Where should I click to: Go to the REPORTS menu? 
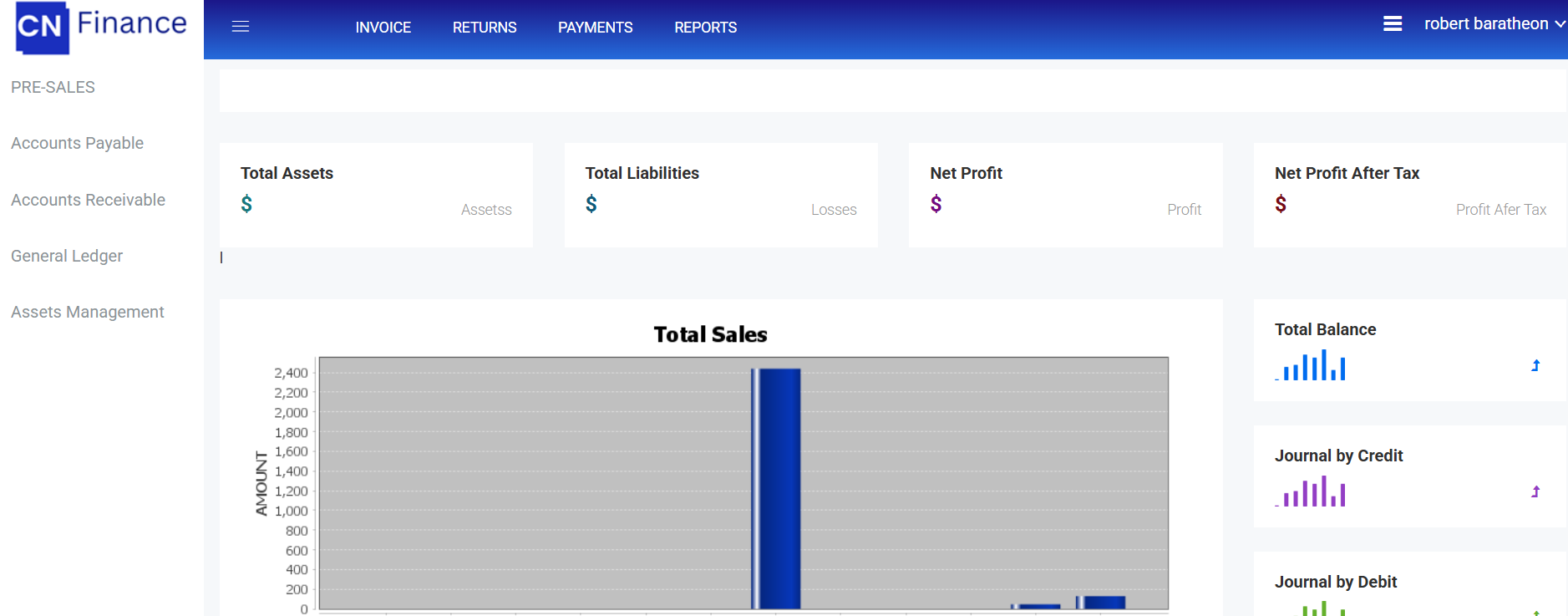(705, 28)
